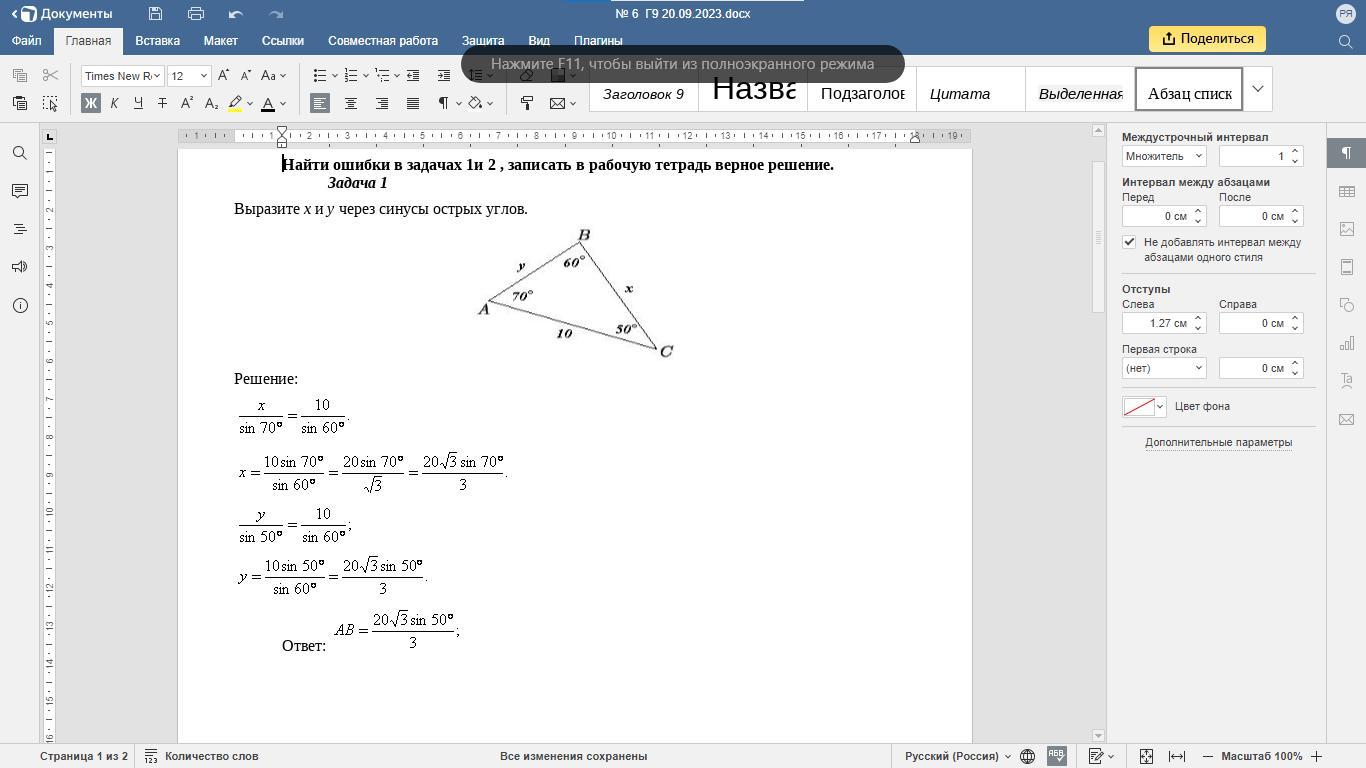Screen dimensions: 1366x768
Task: Switch to the Плагины tab
Action: [x=598, y=41]
